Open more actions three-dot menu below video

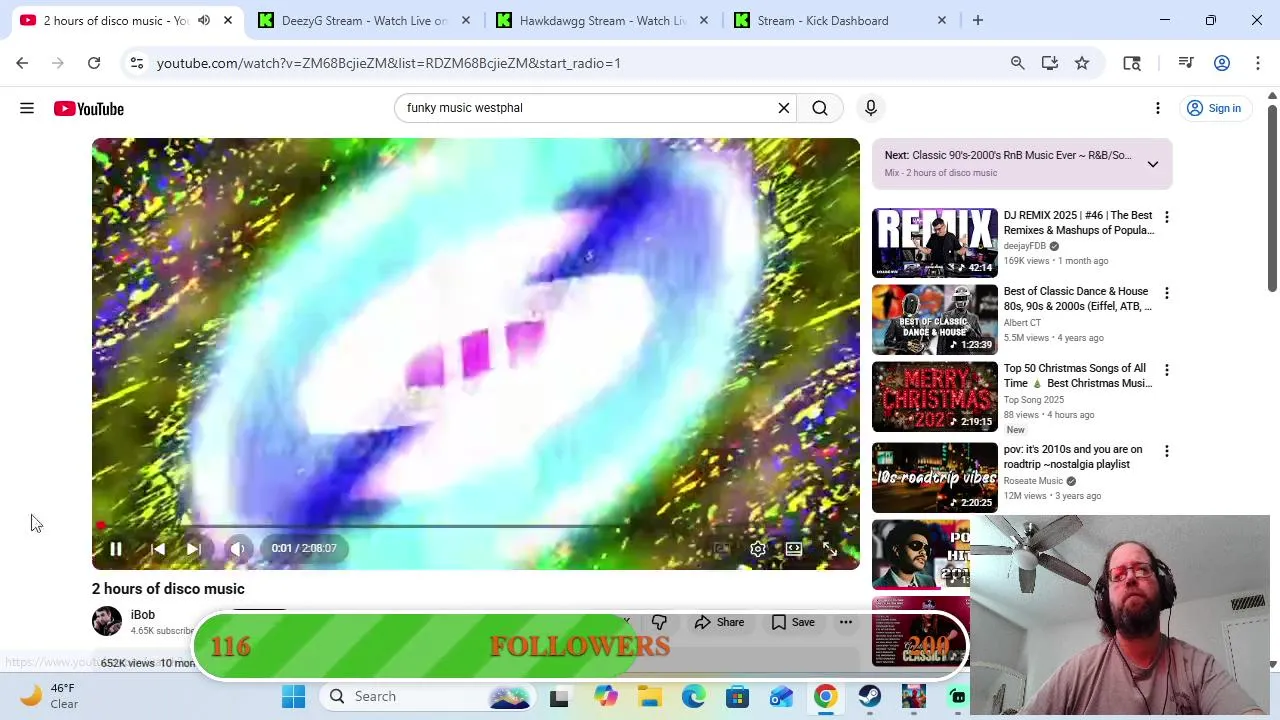846,622
